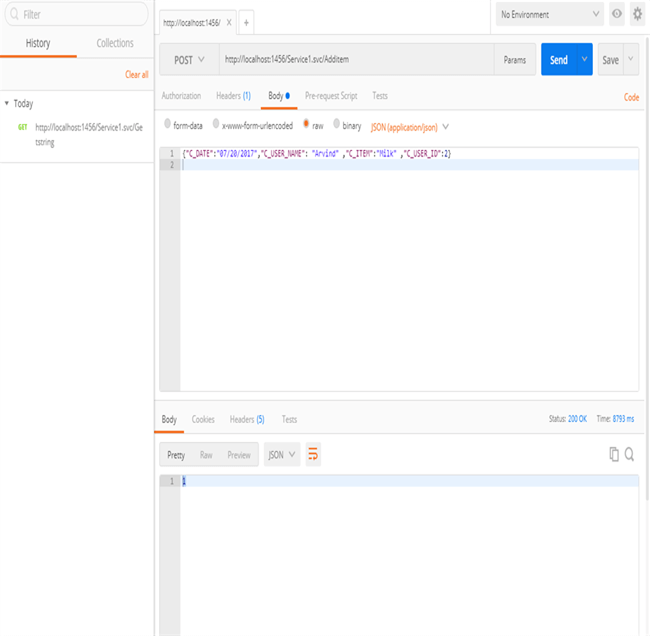Click the Code link
The image size is (650, 636).
631,97
